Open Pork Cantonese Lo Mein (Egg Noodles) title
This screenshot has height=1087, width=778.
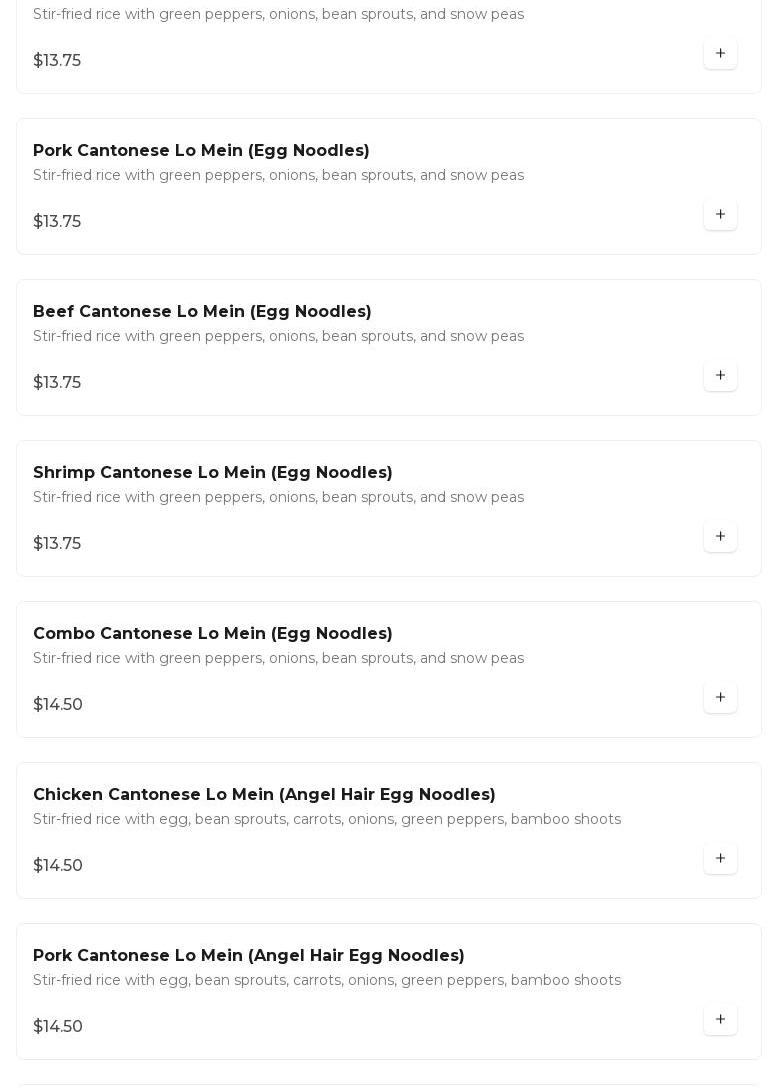201,150
